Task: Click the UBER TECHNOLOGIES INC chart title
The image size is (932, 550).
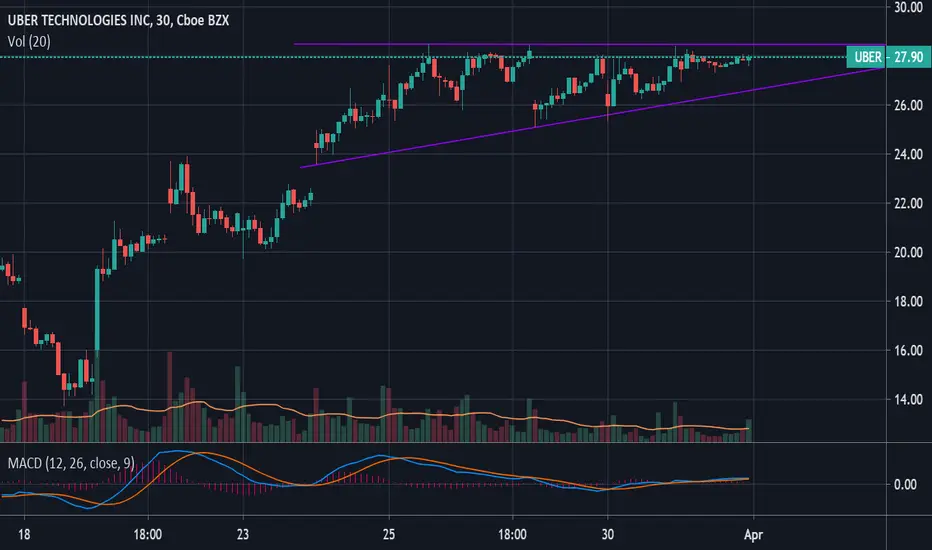Action: [x=118, y=20]
